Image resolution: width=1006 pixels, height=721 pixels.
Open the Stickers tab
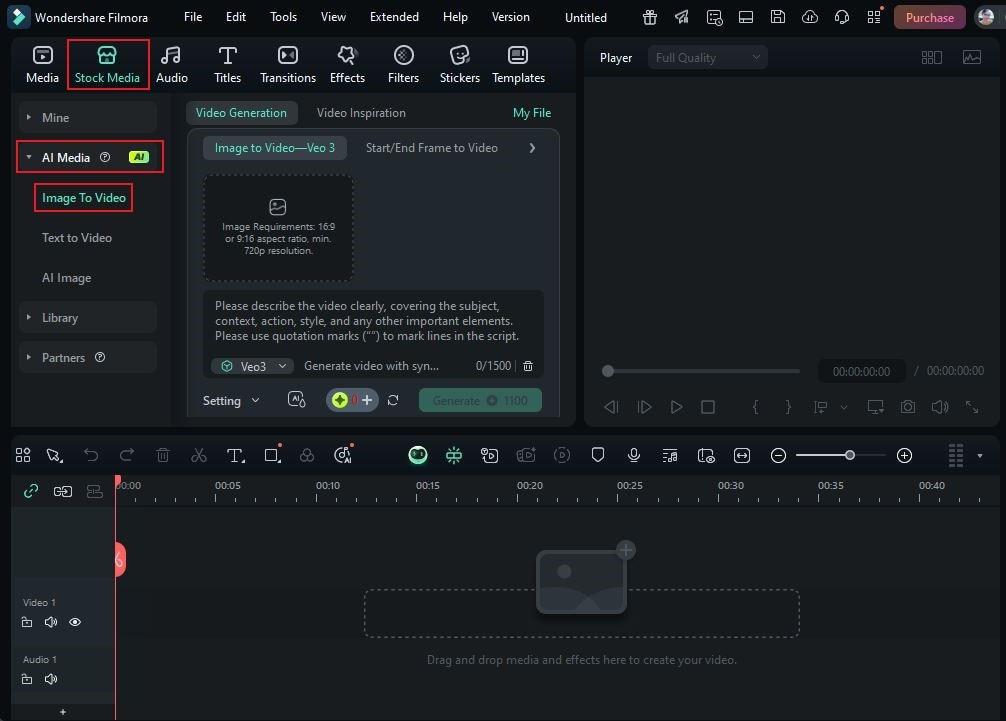(459, 64)
